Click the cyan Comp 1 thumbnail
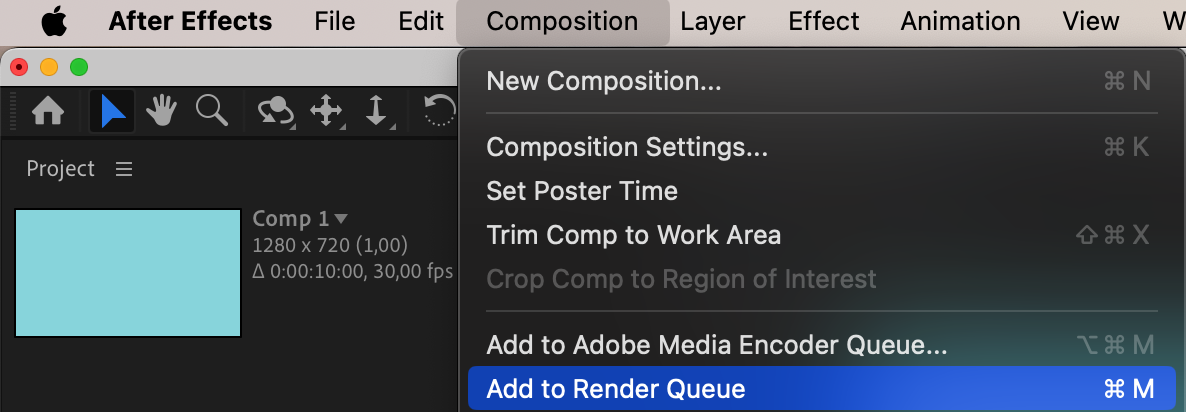 [x=128, y=273]
